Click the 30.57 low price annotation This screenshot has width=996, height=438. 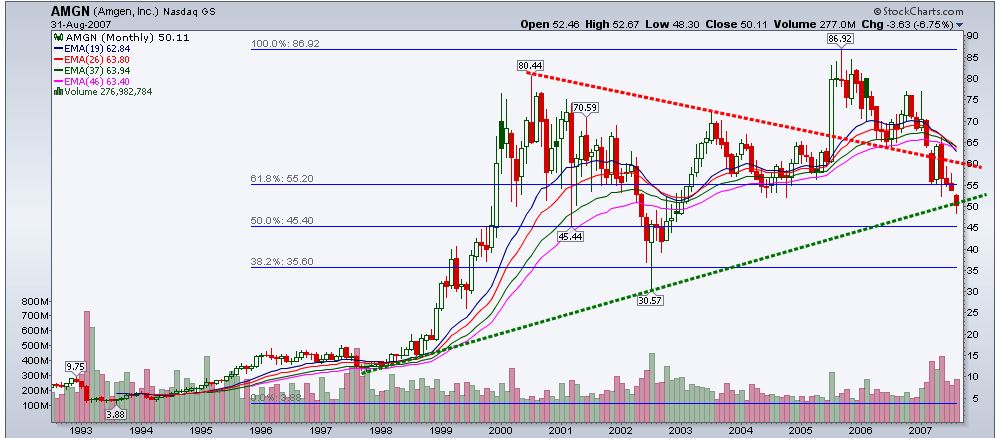[x=650, y=300]
